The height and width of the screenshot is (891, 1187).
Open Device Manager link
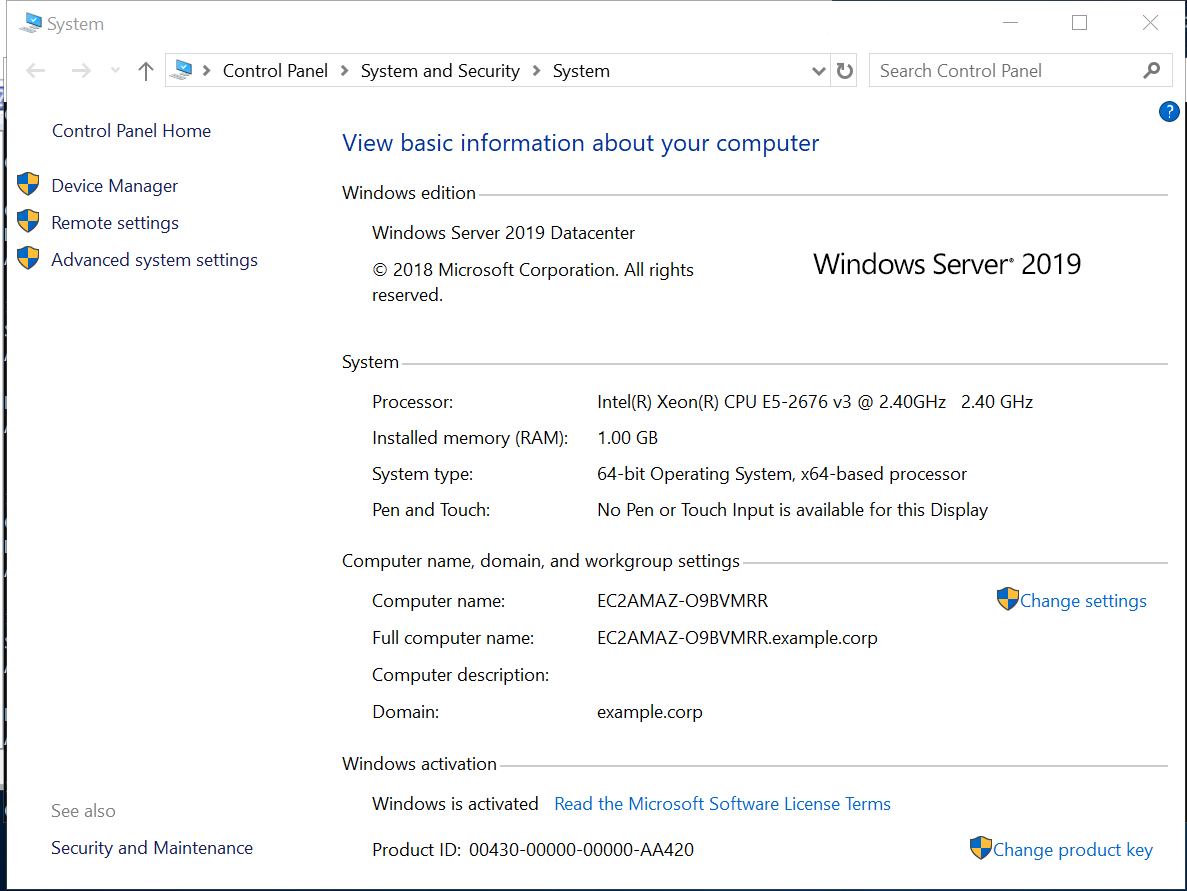pyautogui.click(x=114, y=185)
